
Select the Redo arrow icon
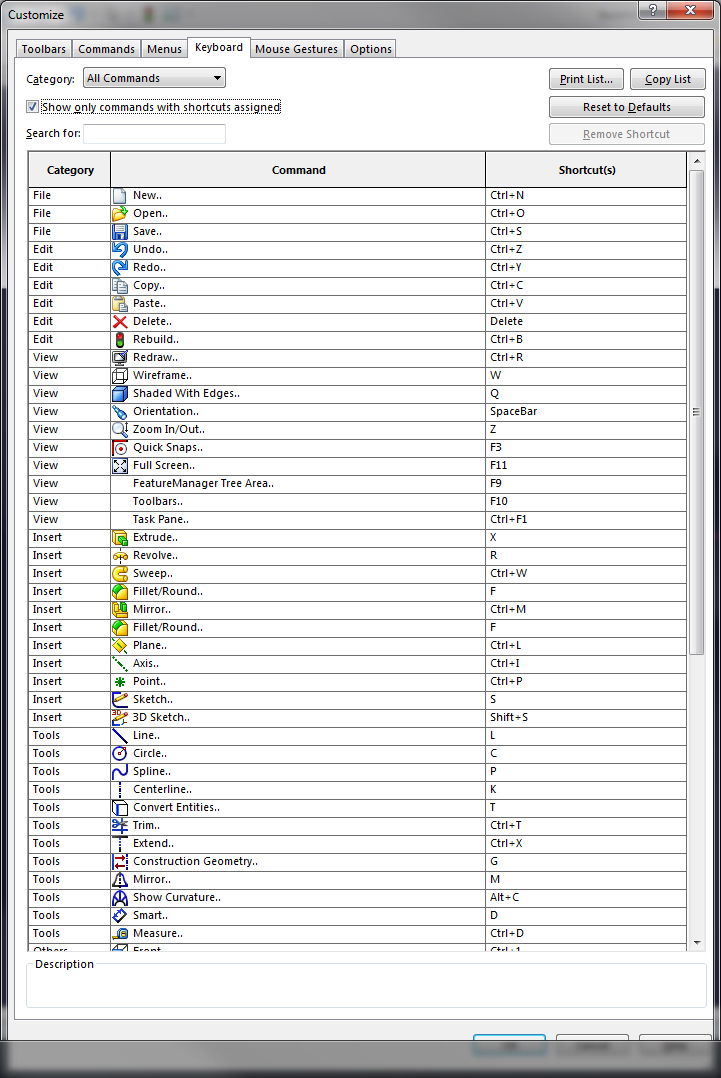pyautogui.click(x=120, y=267)
